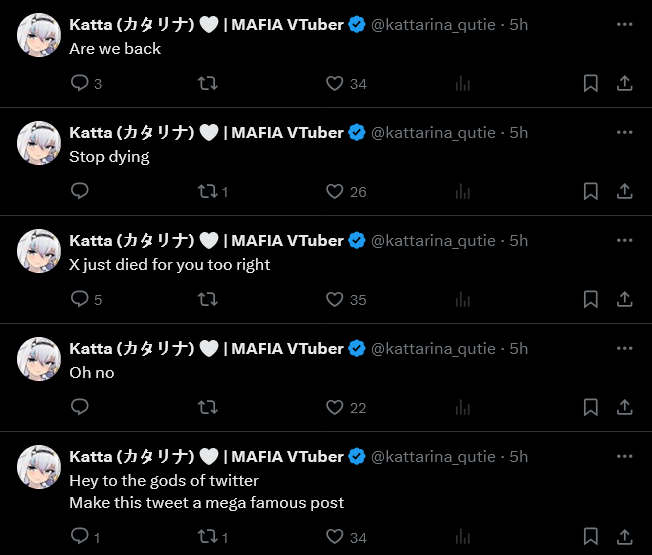Bookmark the "Stop dying" tweet
This screenshot has height=555, width=652.
tap(591, 192)
